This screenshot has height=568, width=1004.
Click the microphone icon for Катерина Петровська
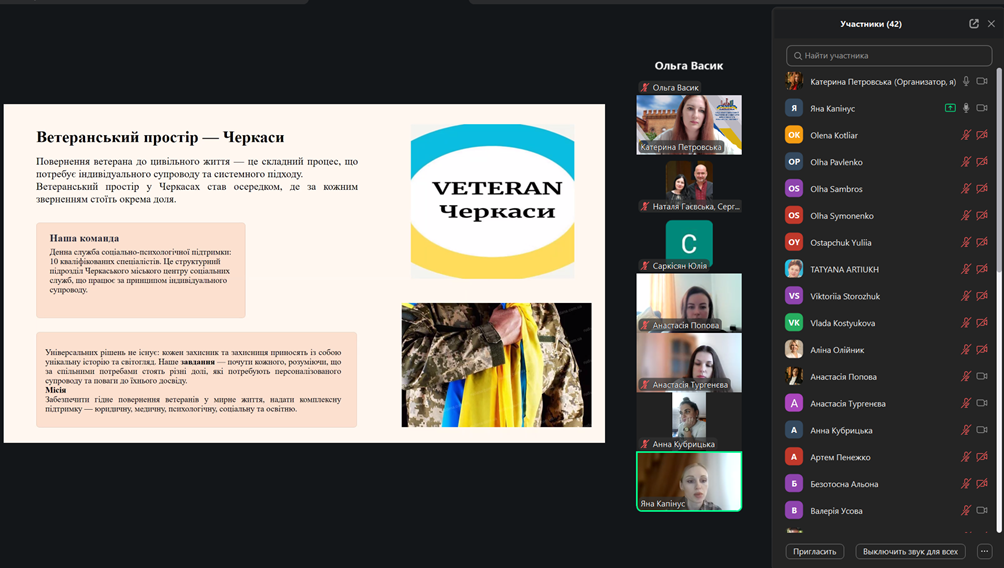point(966,82)
